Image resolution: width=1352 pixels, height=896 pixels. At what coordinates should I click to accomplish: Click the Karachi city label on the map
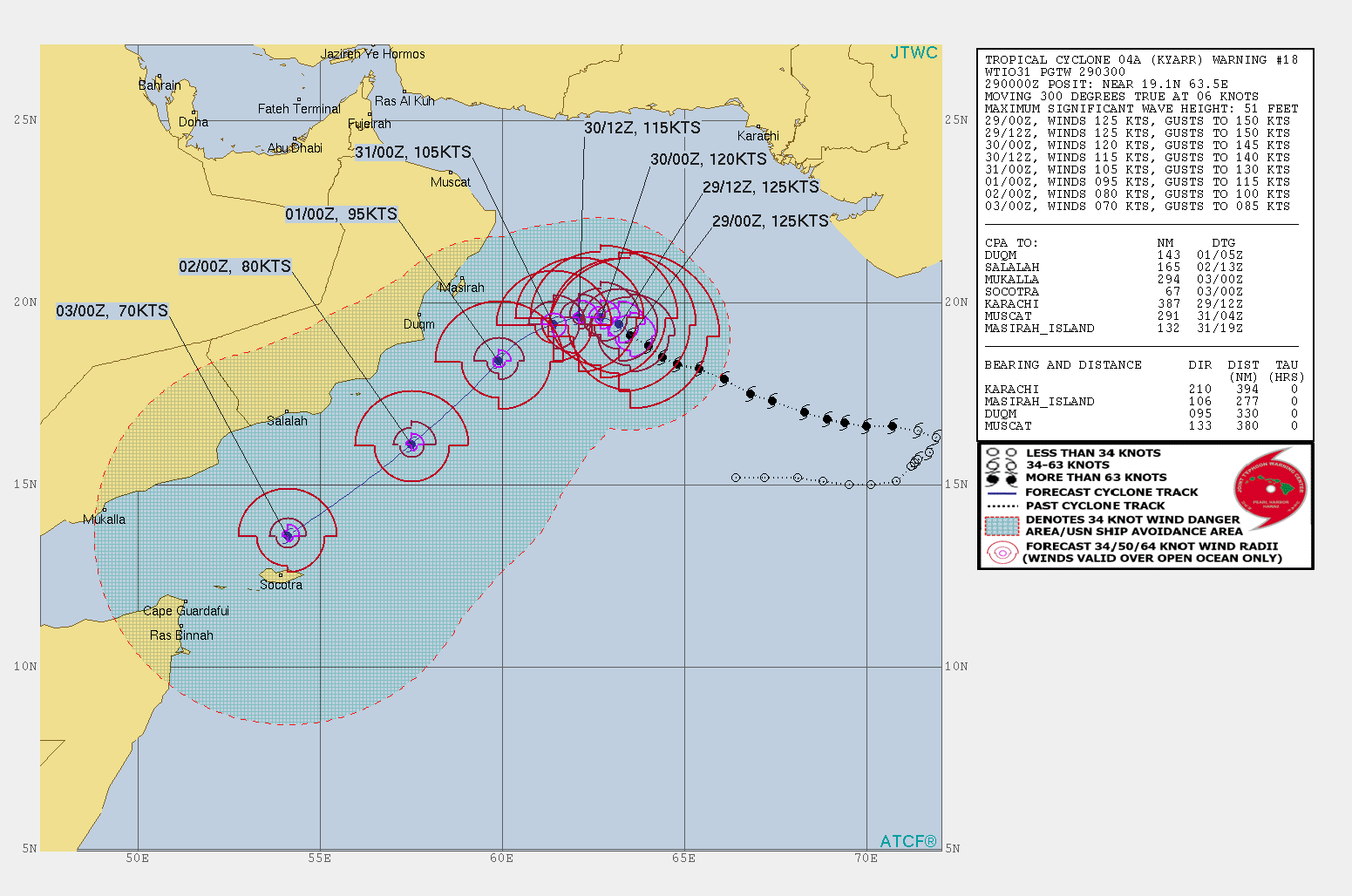point(758,136)
